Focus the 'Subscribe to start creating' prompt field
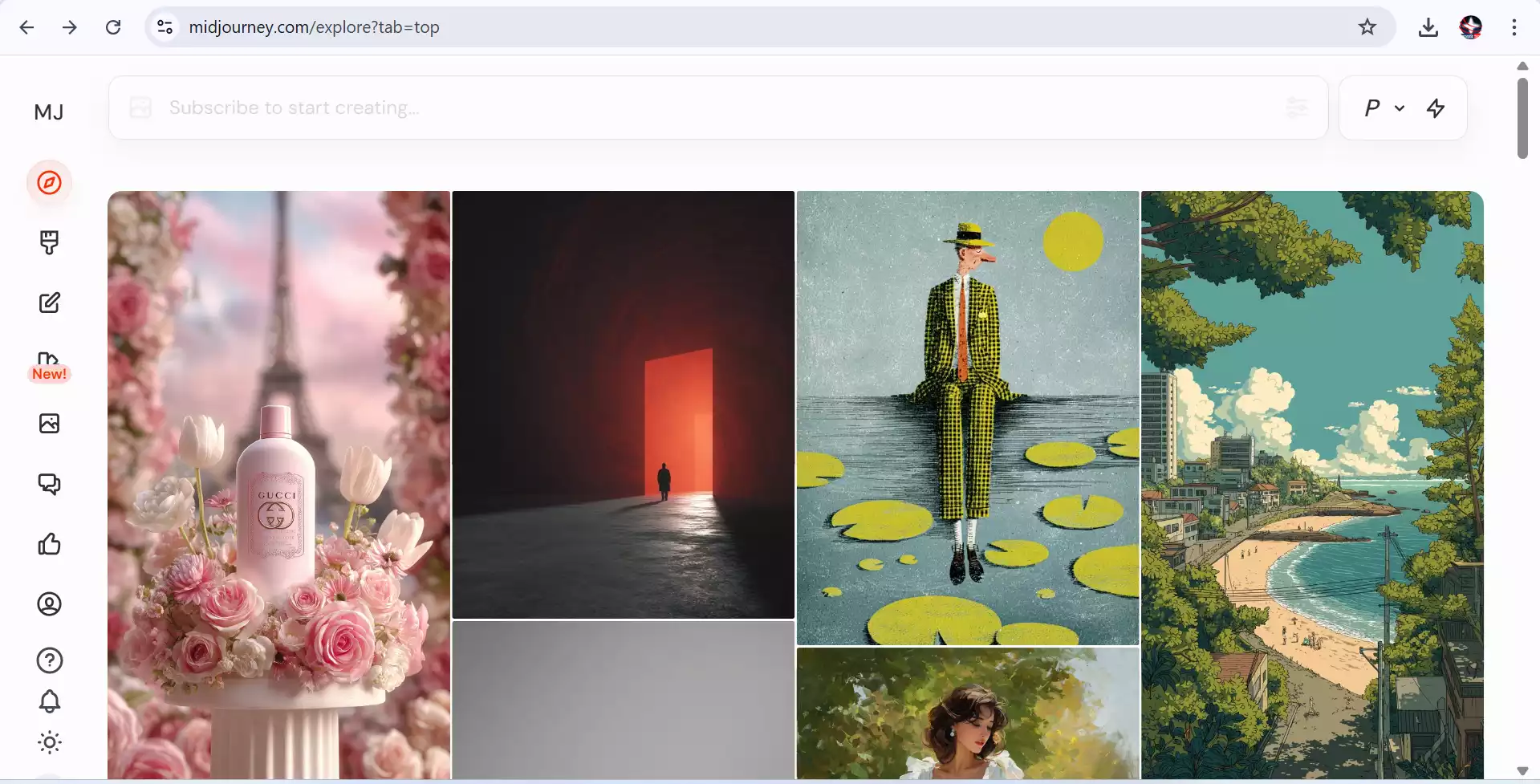This screenshot has width=1540, height=784. coord(718,108)
